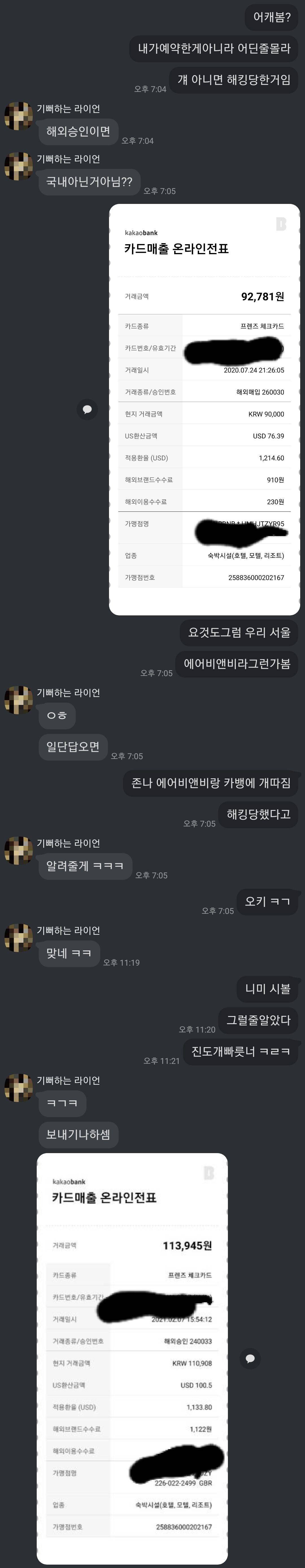The width and height of the screenshot is (305, 1568).
Task: Select the 일단답오면 message bubble
Action: click(73, 747)
